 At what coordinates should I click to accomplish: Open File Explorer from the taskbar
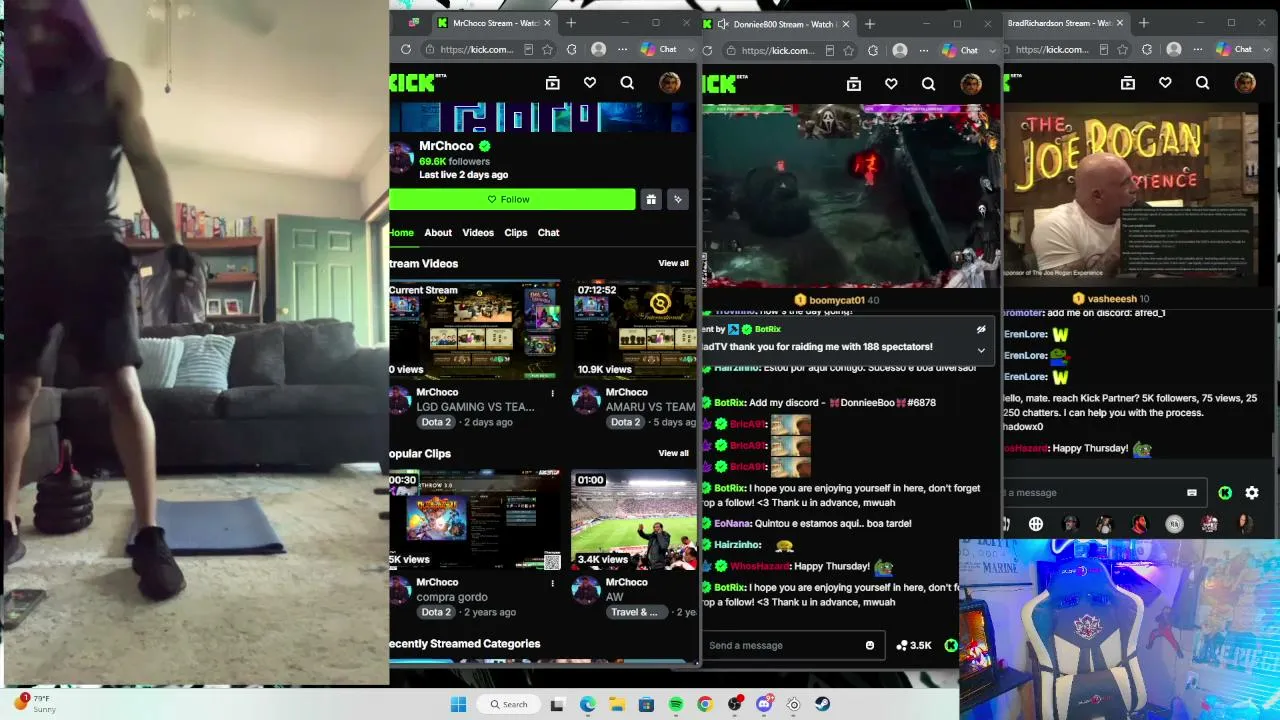coord(617,704)
